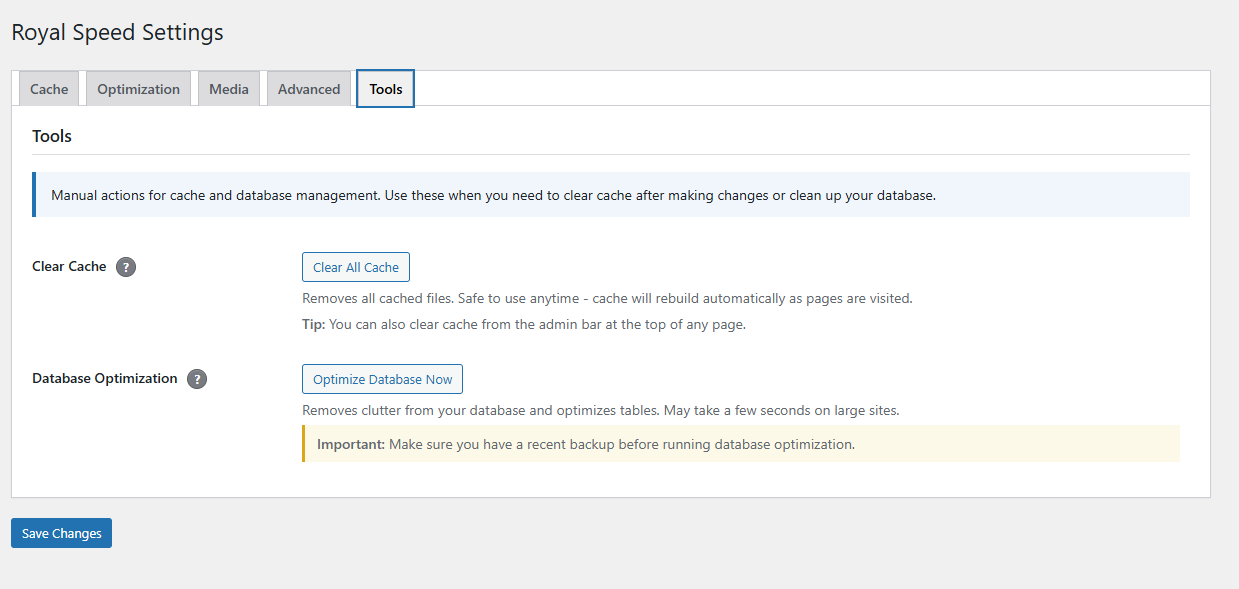The width and height of the screenshot is (1239, 589).
Task: Click the Royal Speed Settings page heading
Action: (116, 32)
